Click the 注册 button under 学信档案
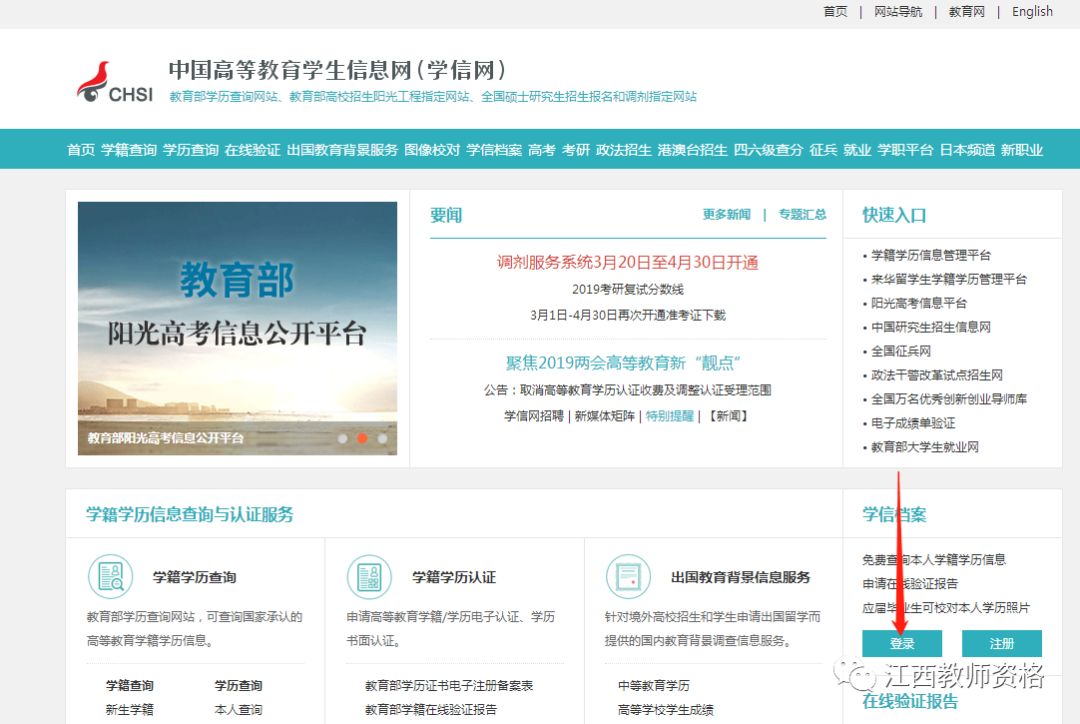Screen dimensions: 1080x724 point(1001,643)
